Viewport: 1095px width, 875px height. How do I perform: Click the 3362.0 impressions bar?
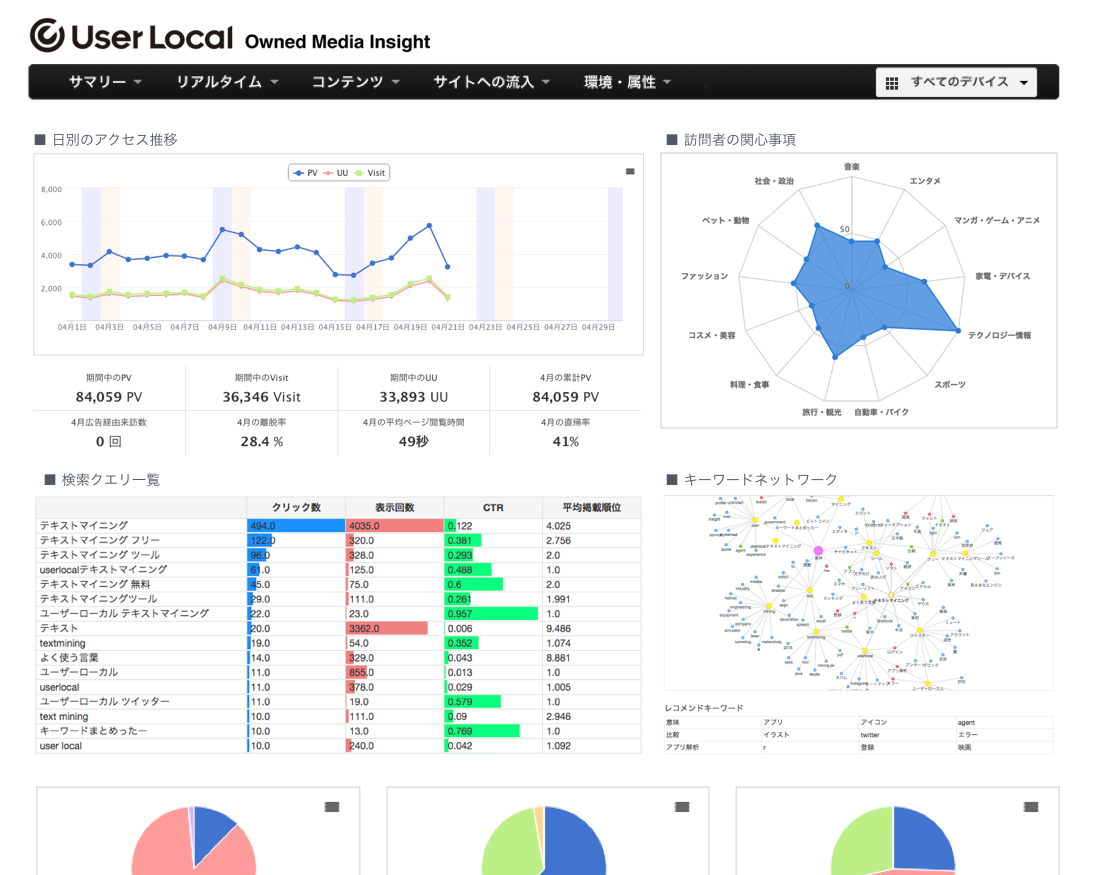tap(387, 628)
